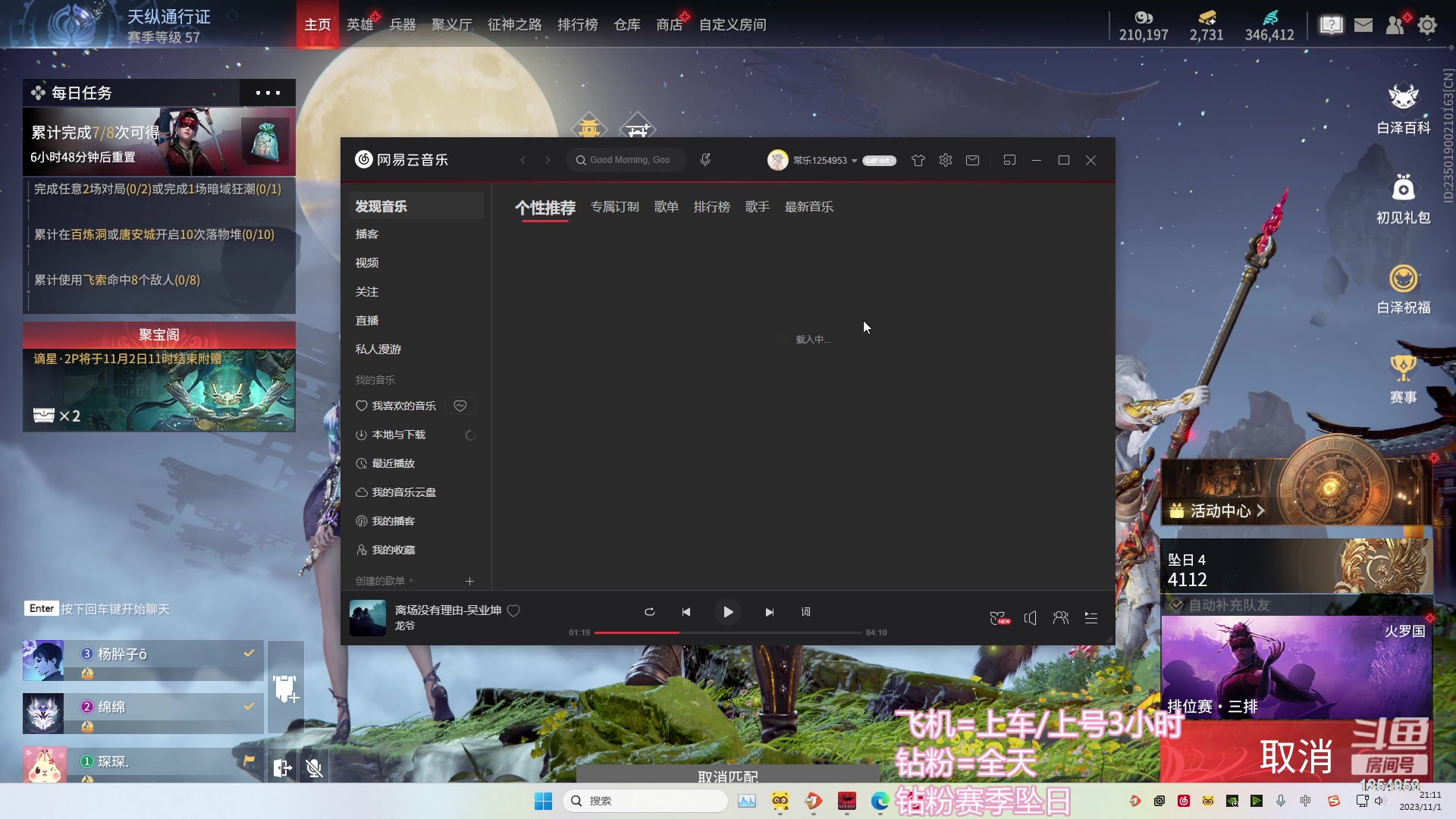The width and height of the screenshot is (1456, 819).
Task: Open 白泽百科 on the right side
Action: pyautogui.click(x=1404, y=109)
